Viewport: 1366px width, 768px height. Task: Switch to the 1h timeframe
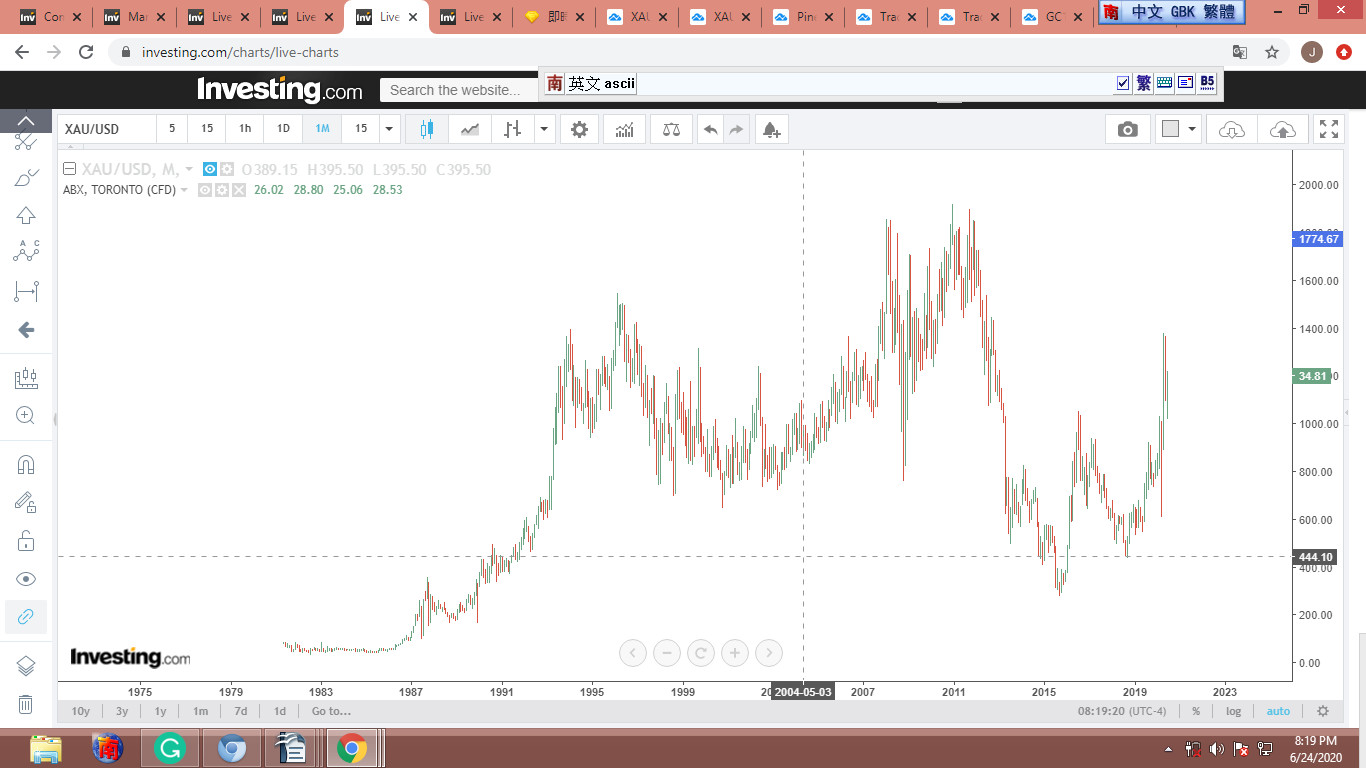coord(245,129)
